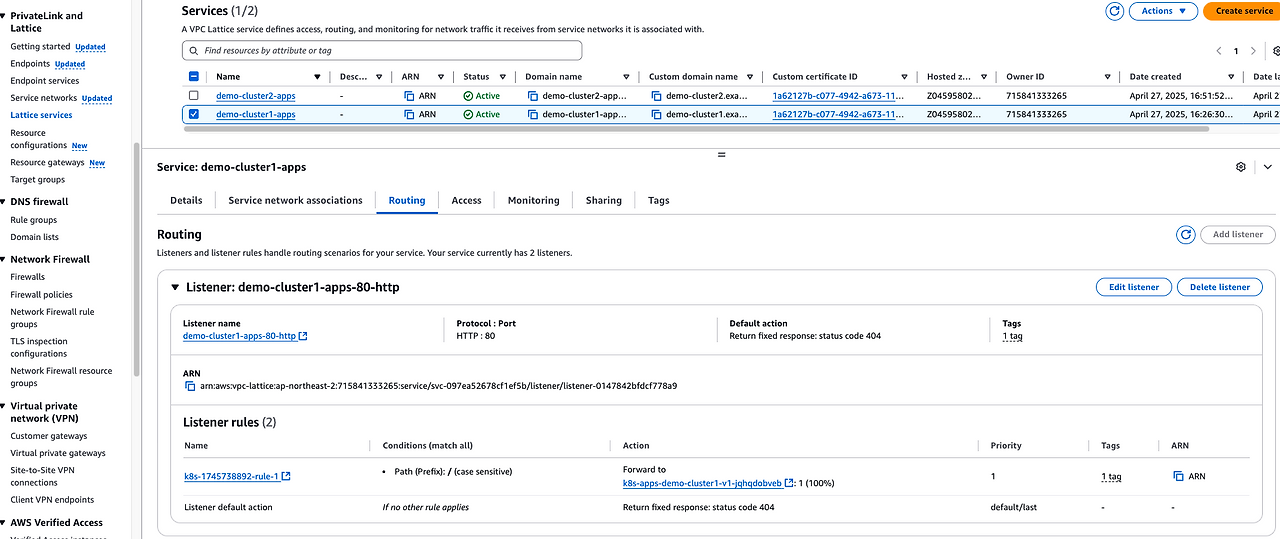The image size is (1280, 539).
Task: Open the detail panel settings gear
Action: coord(1241,167)
